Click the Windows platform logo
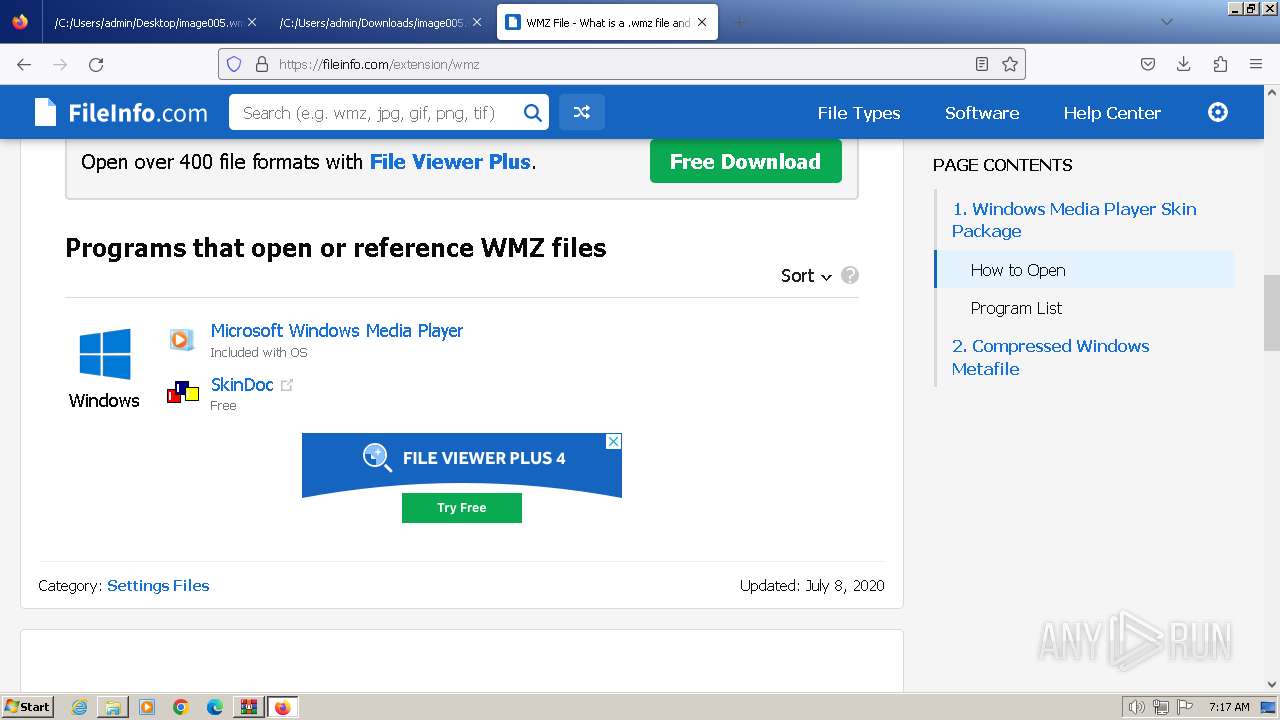The width and height of the screenshot is (1280, 720). [x=105, y=354]
